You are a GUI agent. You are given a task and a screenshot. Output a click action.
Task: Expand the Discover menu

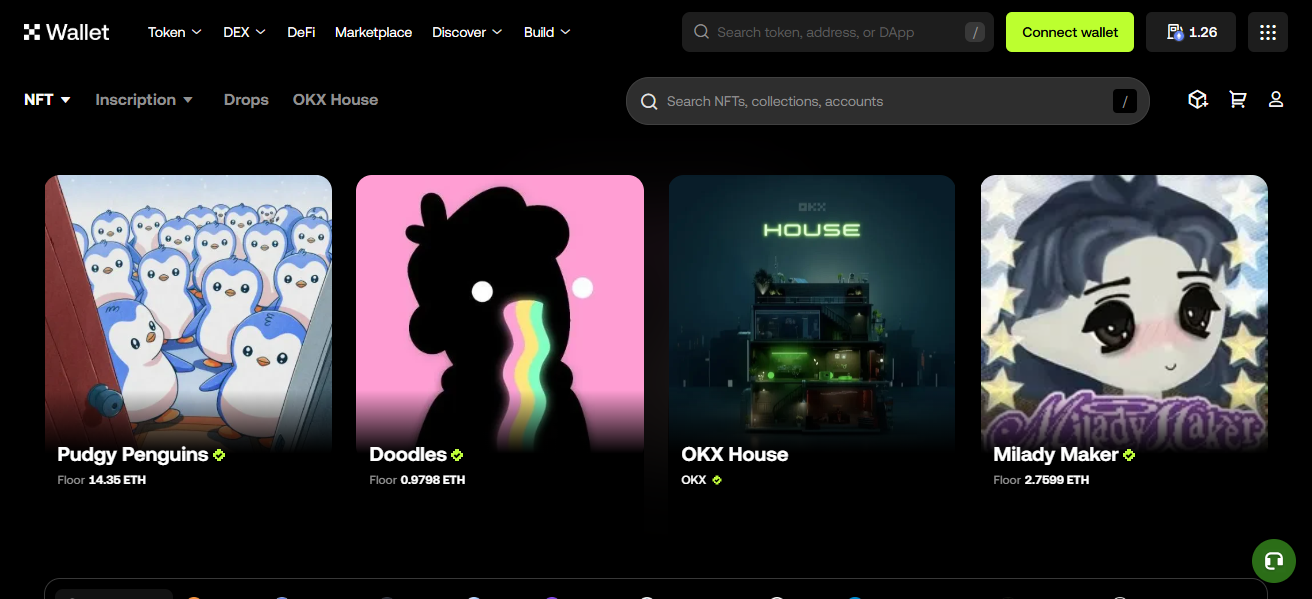tap(468, 32)
